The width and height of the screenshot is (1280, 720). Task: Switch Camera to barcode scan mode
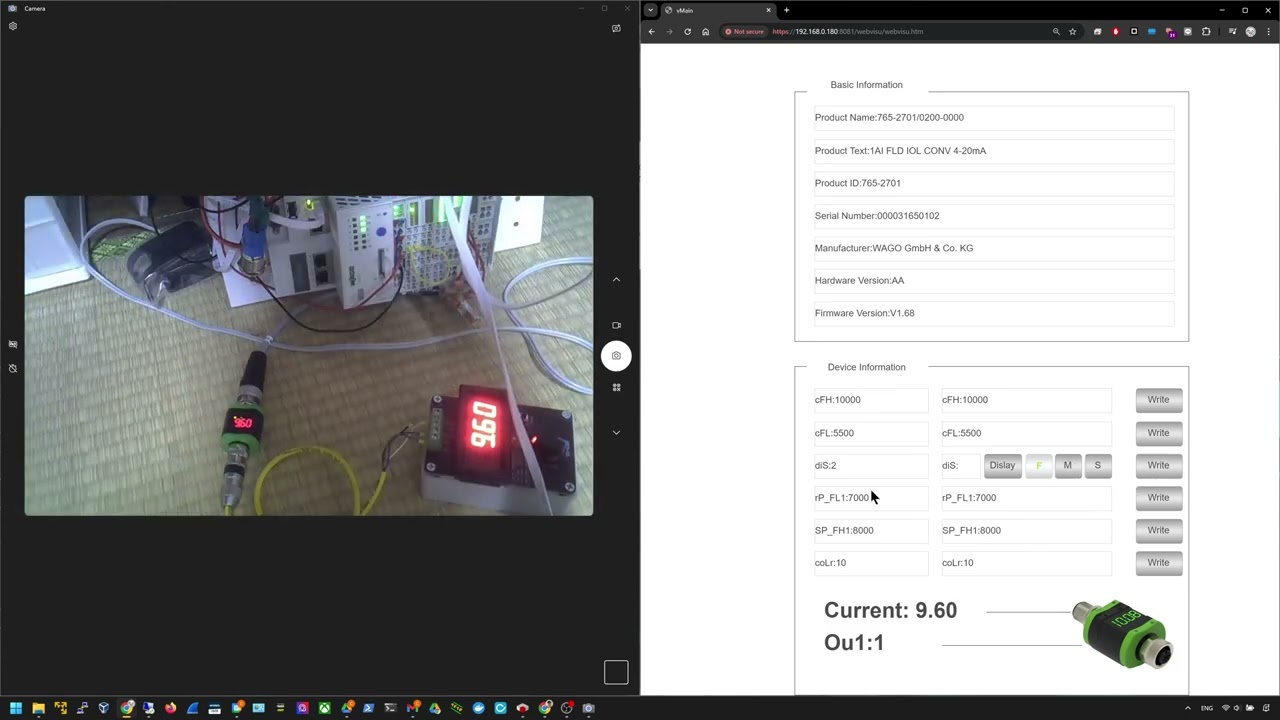[616, 387]
